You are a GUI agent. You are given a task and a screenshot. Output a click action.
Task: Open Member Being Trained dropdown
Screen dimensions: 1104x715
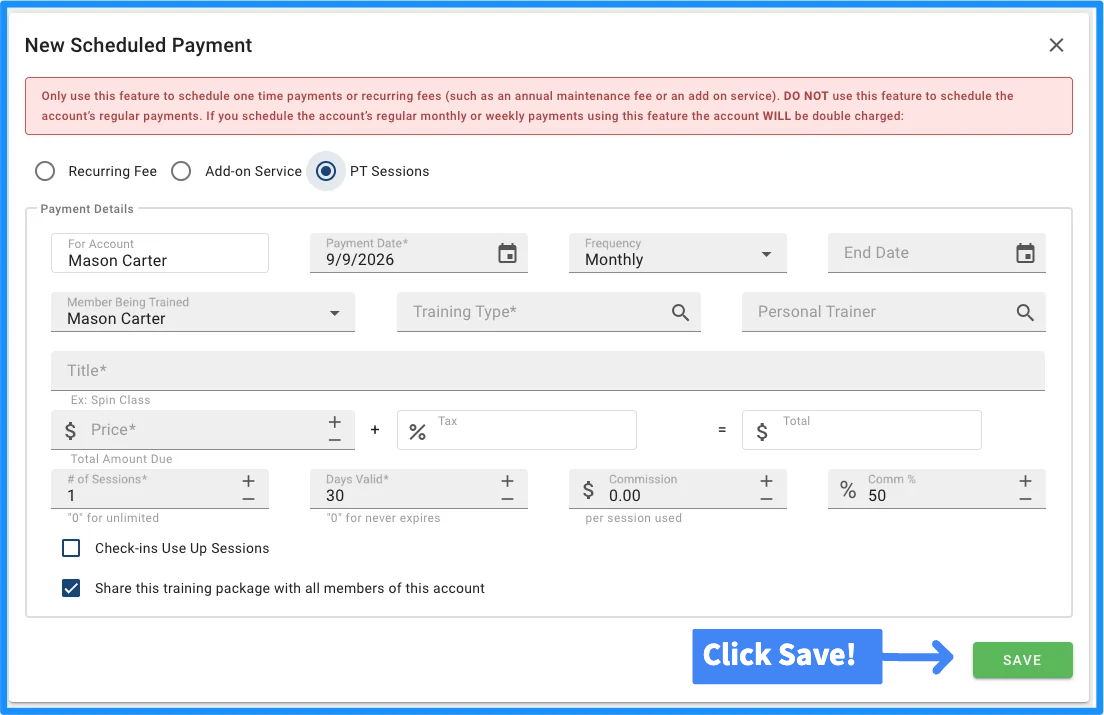tap(203, 312)
